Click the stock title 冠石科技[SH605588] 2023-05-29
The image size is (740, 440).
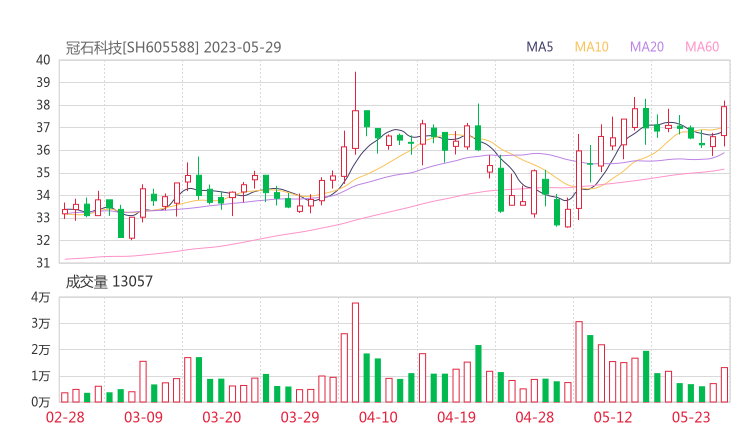pyautogui.click(x=173, y=47)
